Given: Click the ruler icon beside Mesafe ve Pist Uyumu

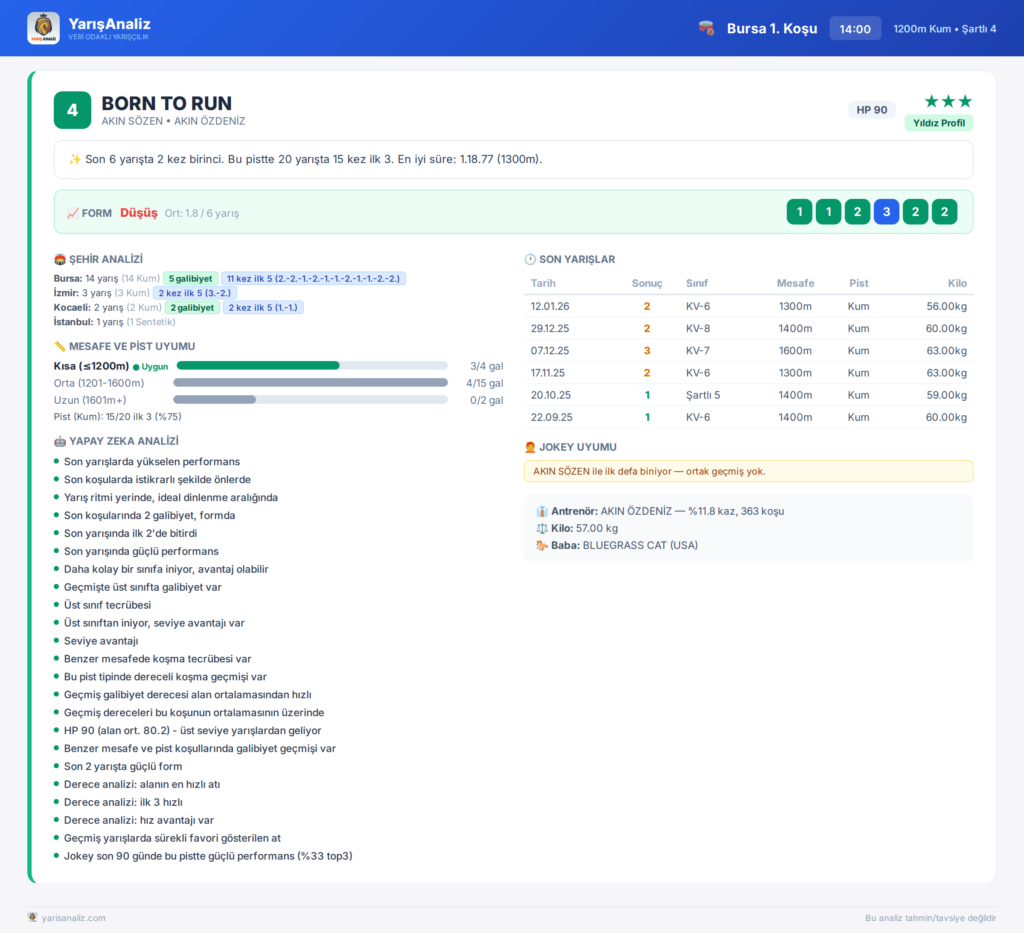Looking at the screenshot, I should 59,346.
